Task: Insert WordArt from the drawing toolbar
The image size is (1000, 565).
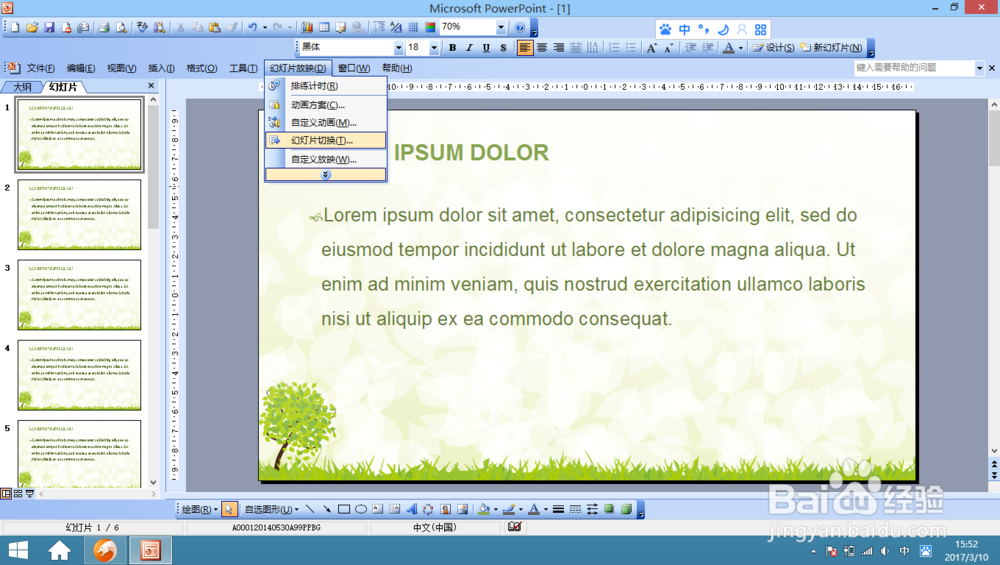Action: pos(411,509)
